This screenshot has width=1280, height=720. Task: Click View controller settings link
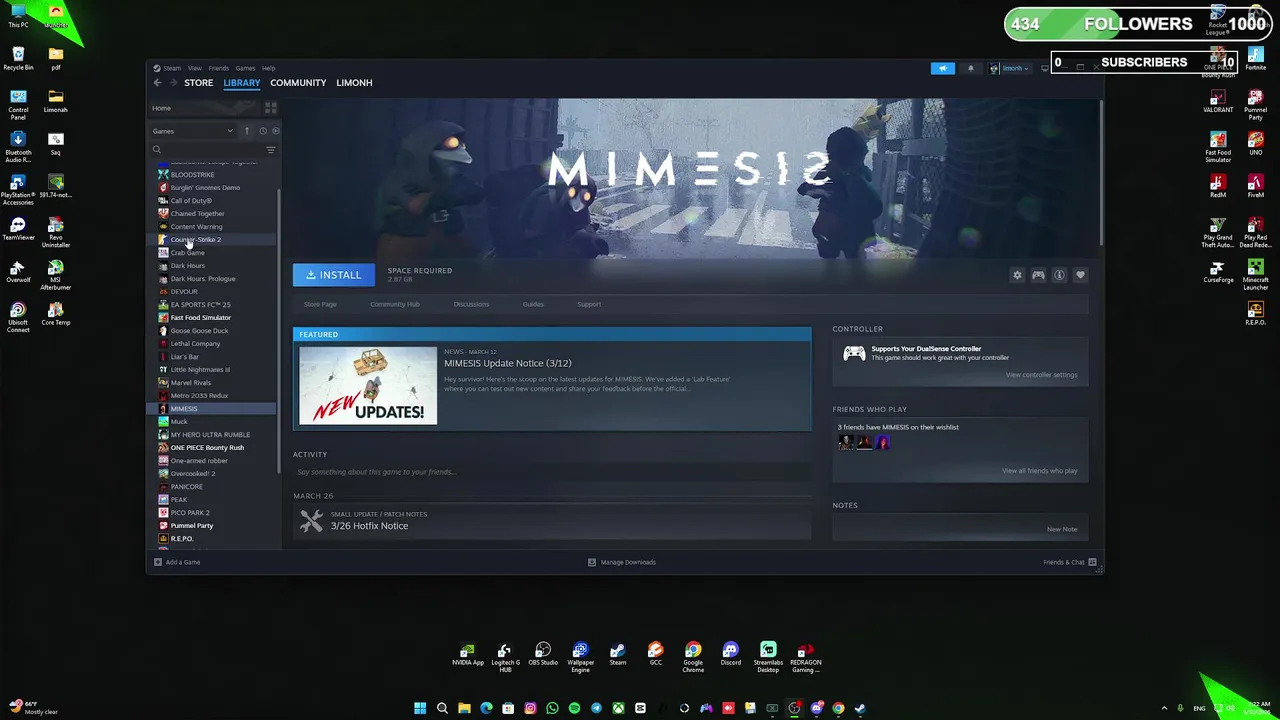pyautogui.click(x=1041, y=375)
